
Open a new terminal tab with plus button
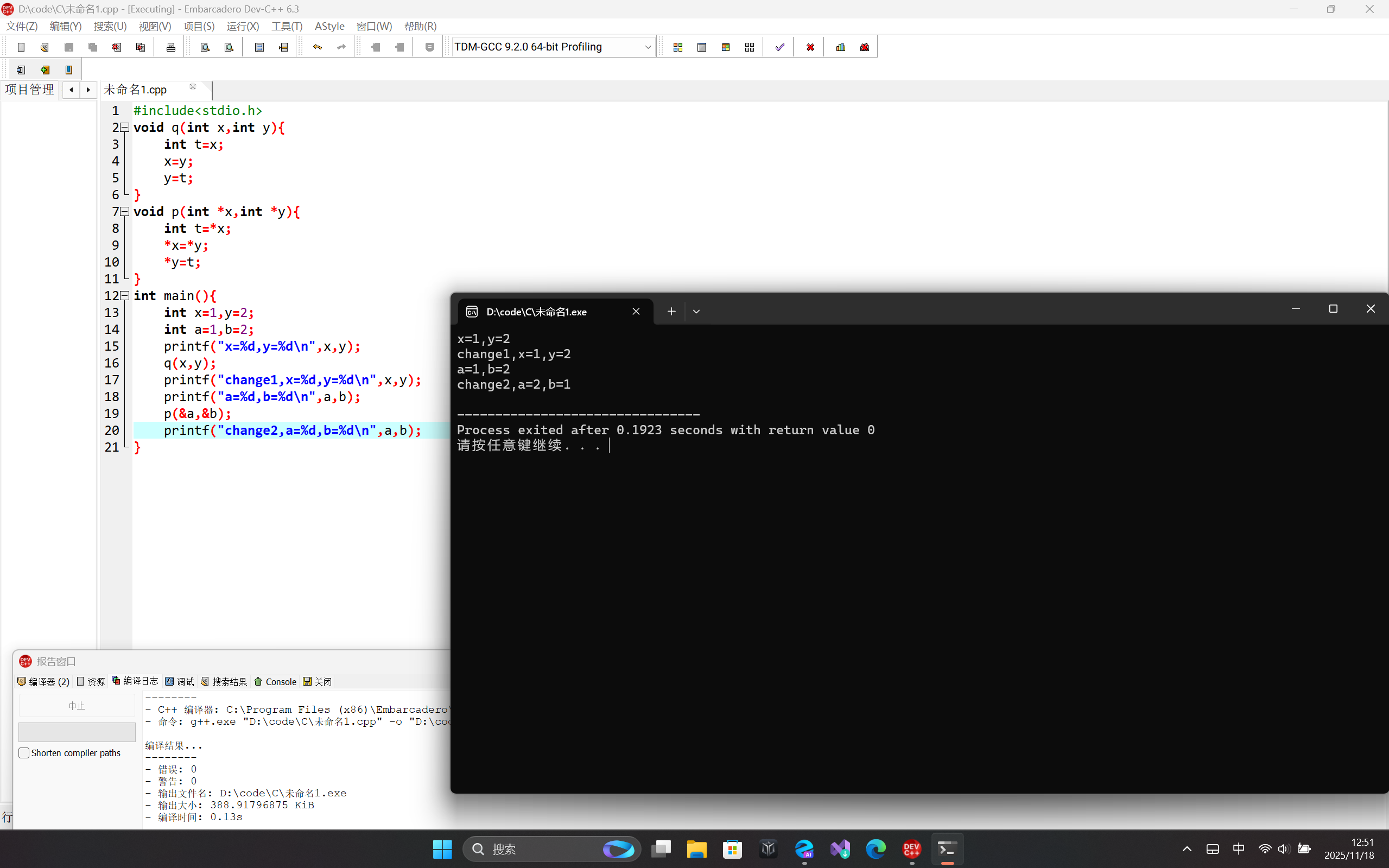(671, 311)
